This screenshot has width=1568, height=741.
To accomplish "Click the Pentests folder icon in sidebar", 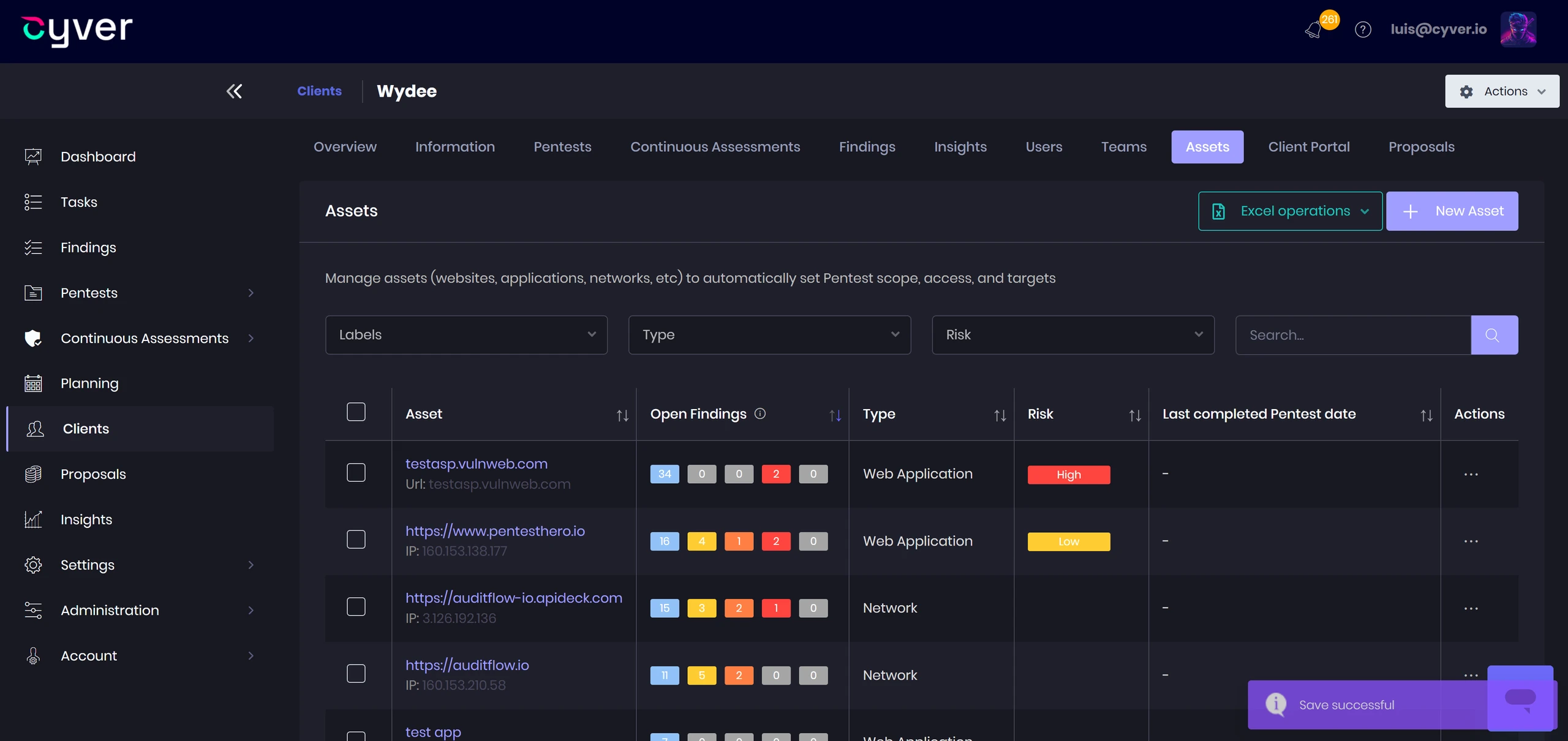I will [x=33, y=293].
